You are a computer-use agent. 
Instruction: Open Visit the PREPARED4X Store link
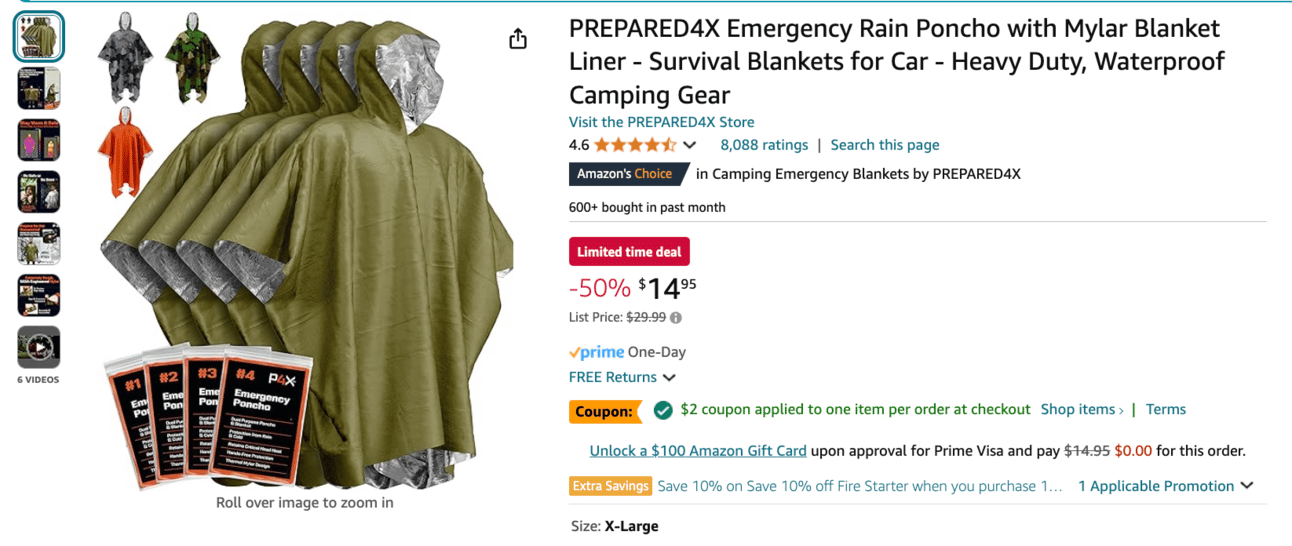click(x=662, y=122)
